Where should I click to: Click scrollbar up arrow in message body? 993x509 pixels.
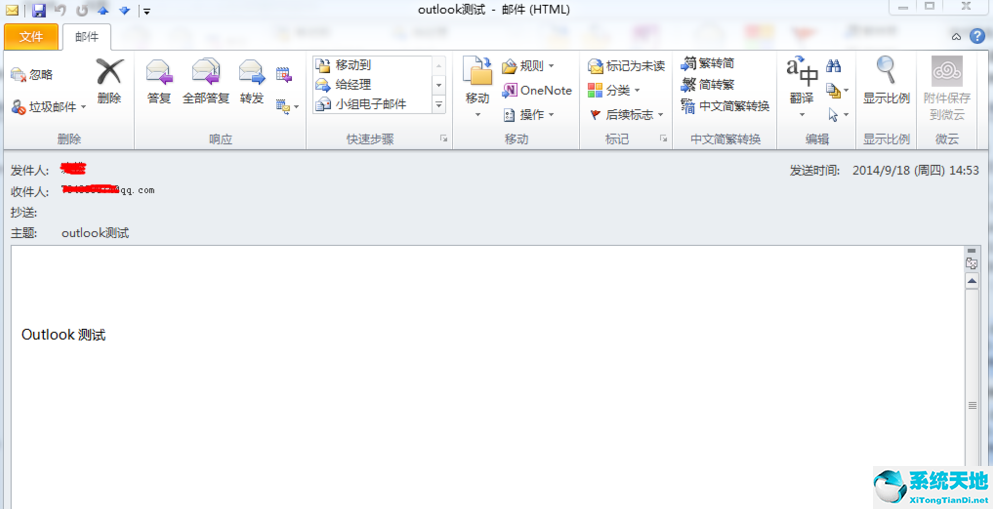[x=972, y=280]
